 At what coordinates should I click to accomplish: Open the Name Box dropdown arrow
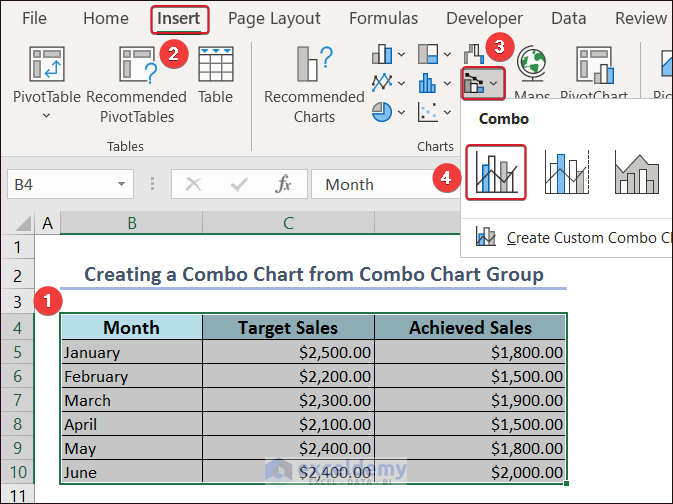coord(121,184)
